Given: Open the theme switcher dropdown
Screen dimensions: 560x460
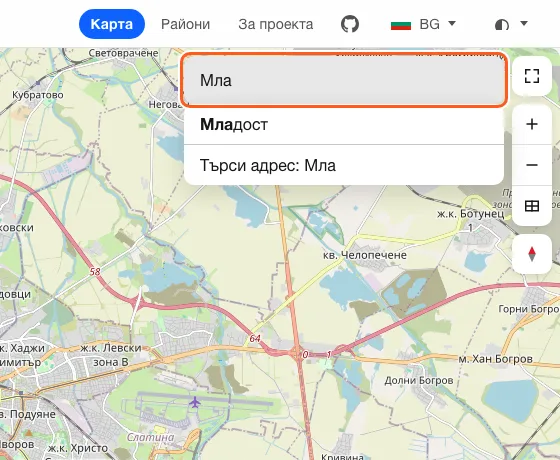Looking at the screenshot, I should pyautogui.click(x=511, y=24).
